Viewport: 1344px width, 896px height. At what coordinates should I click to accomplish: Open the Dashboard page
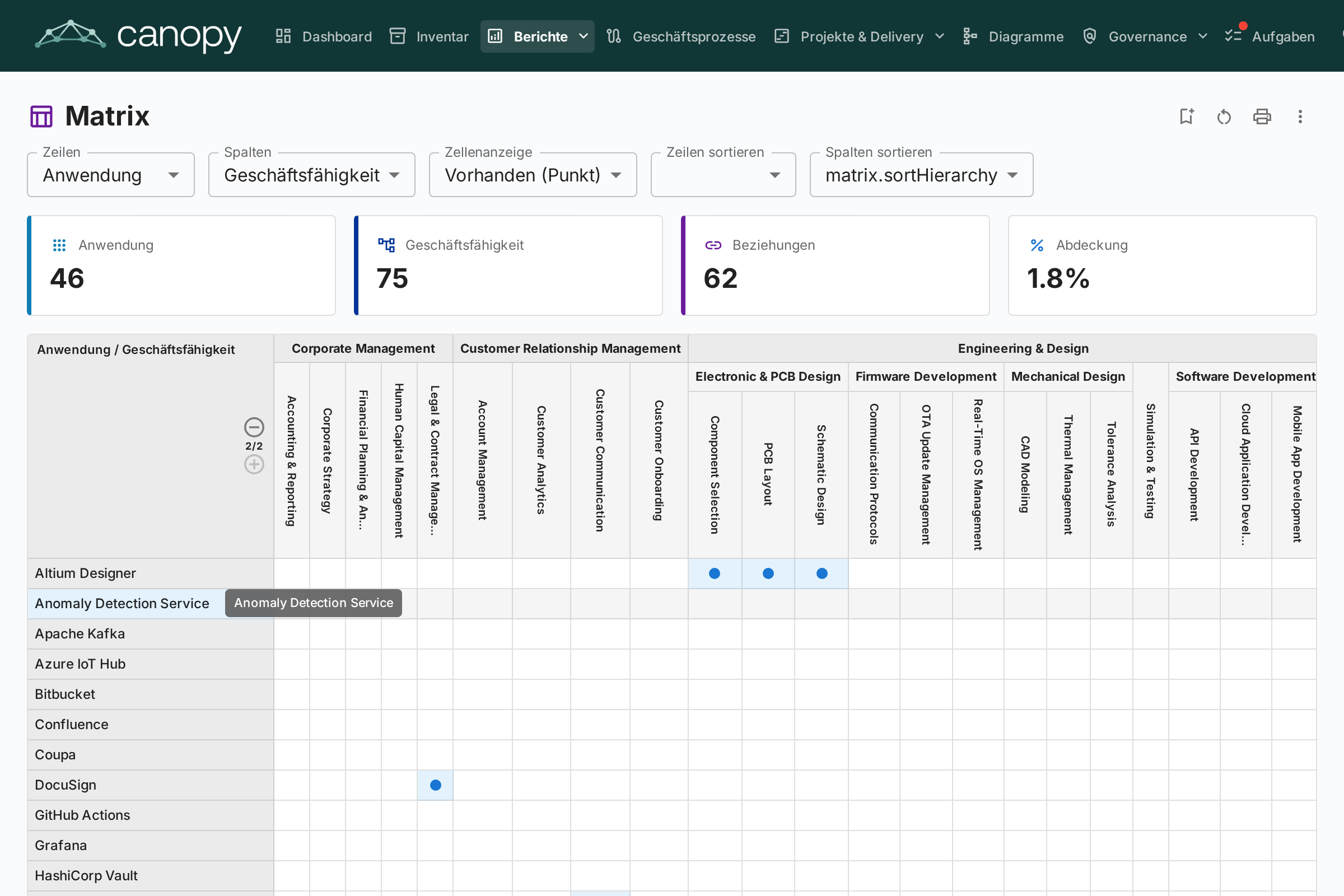(x=324, y=36)
